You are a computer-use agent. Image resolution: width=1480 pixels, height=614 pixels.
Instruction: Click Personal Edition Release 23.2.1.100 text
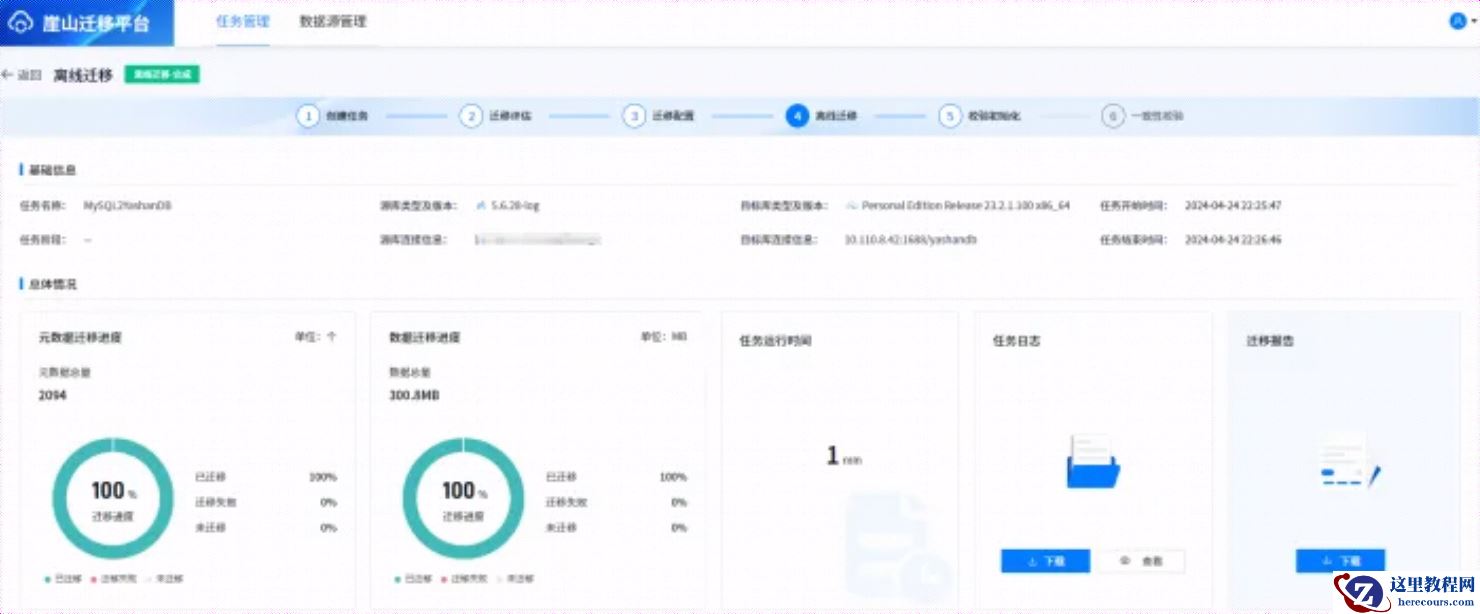pos(965,205)
